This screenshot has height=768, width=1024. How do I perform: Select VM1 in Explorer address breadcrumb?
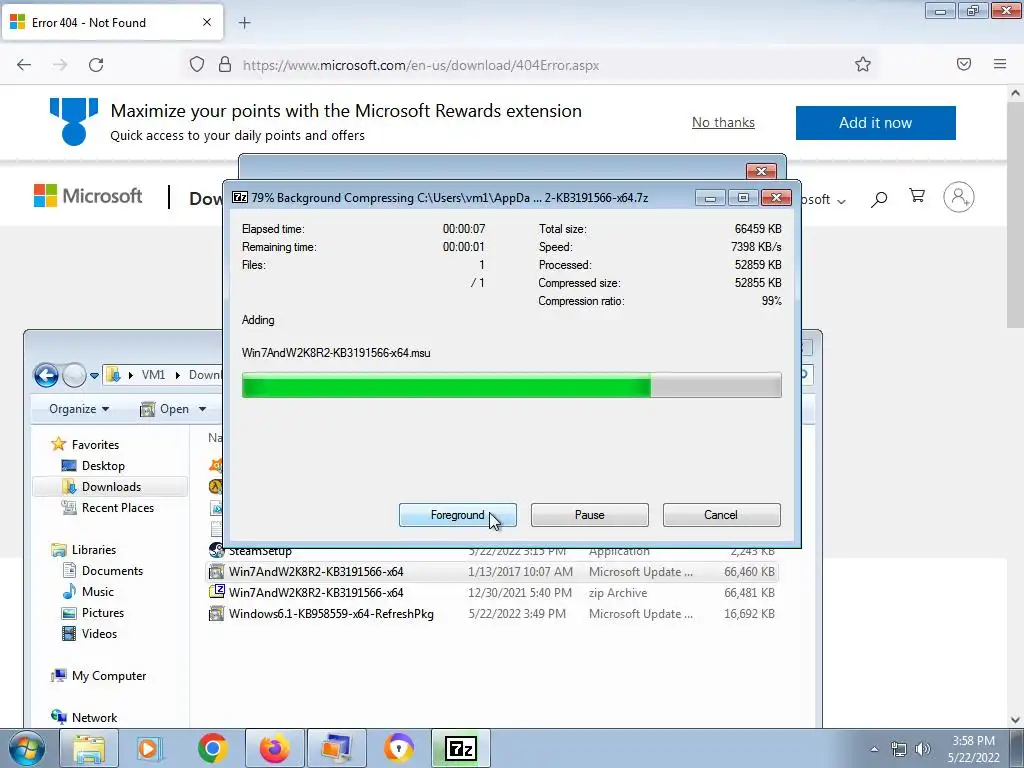(153, 375)
